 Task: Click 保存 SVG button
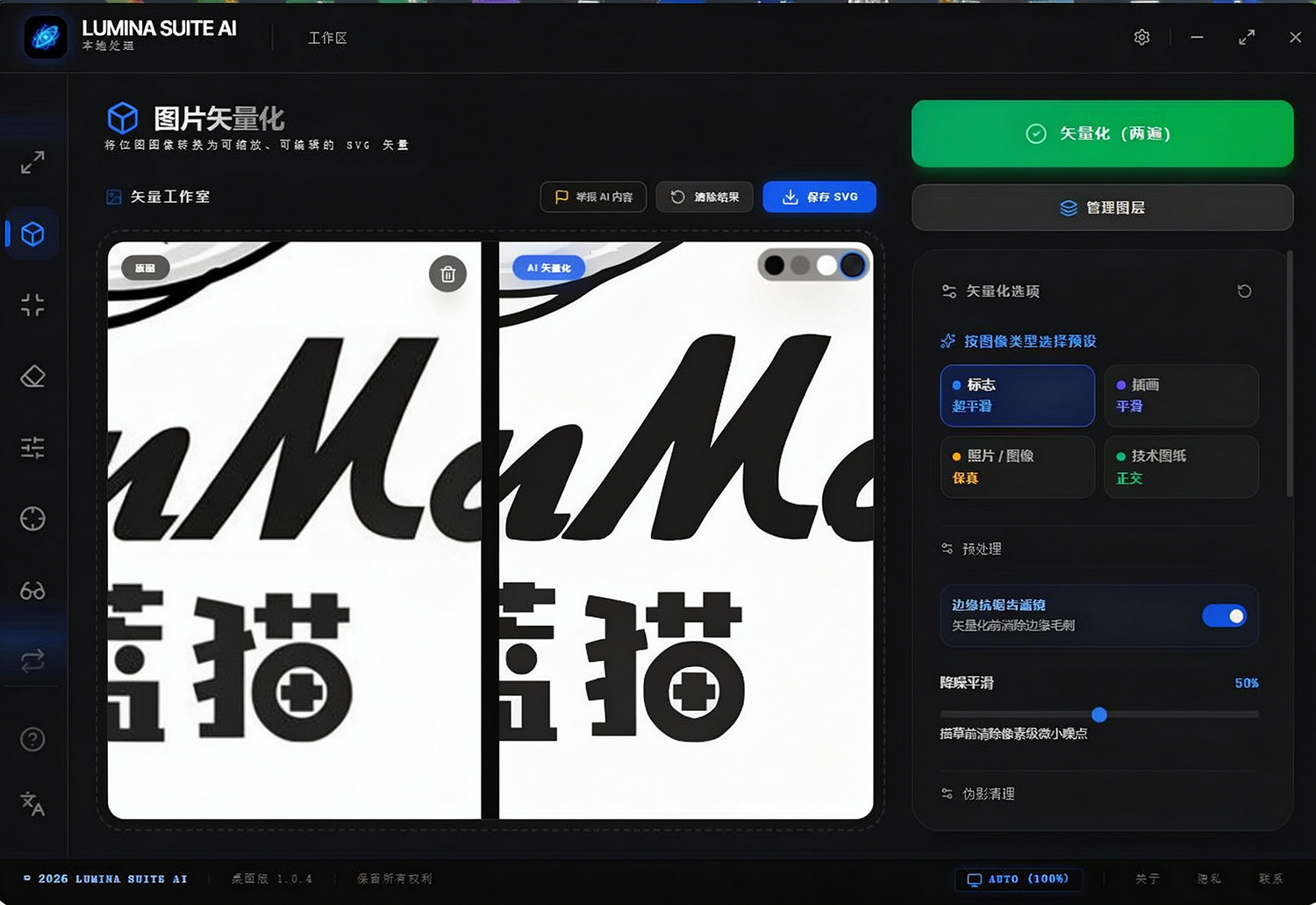pyautogui.click(x=819, y=197)
